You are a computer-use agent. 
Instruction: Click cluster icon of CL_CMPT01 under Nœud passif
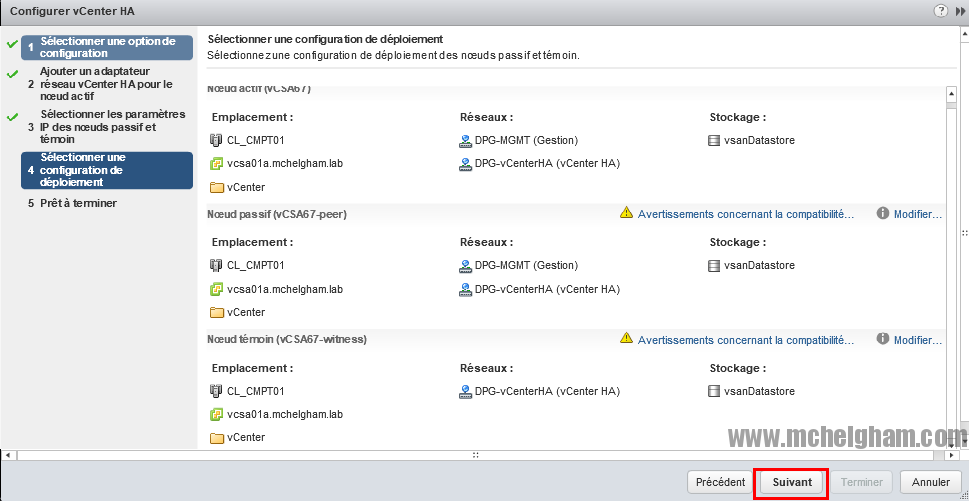tap(216, 265)
